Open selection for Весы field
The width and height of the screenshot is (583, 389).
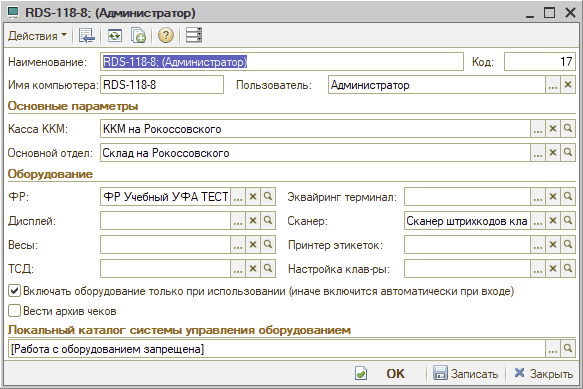pos(238,245)
